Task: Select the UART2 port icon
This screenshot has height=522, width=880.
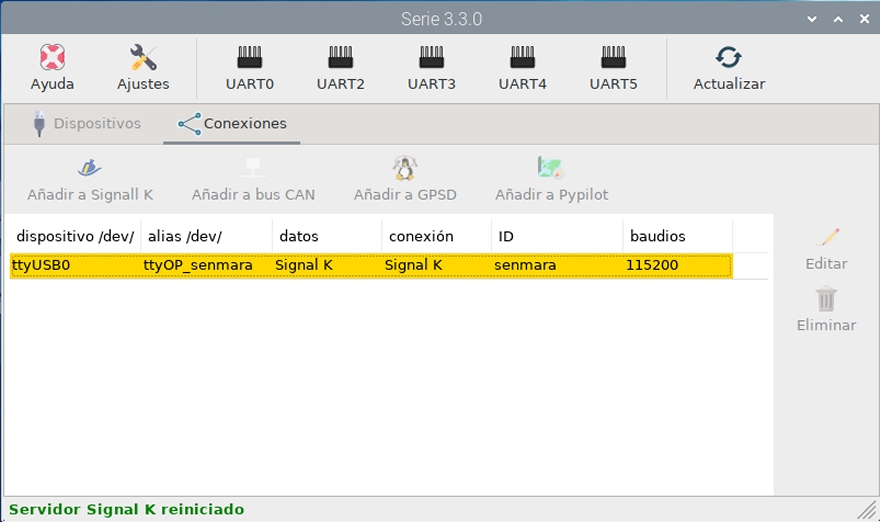Action: [340, 56]
